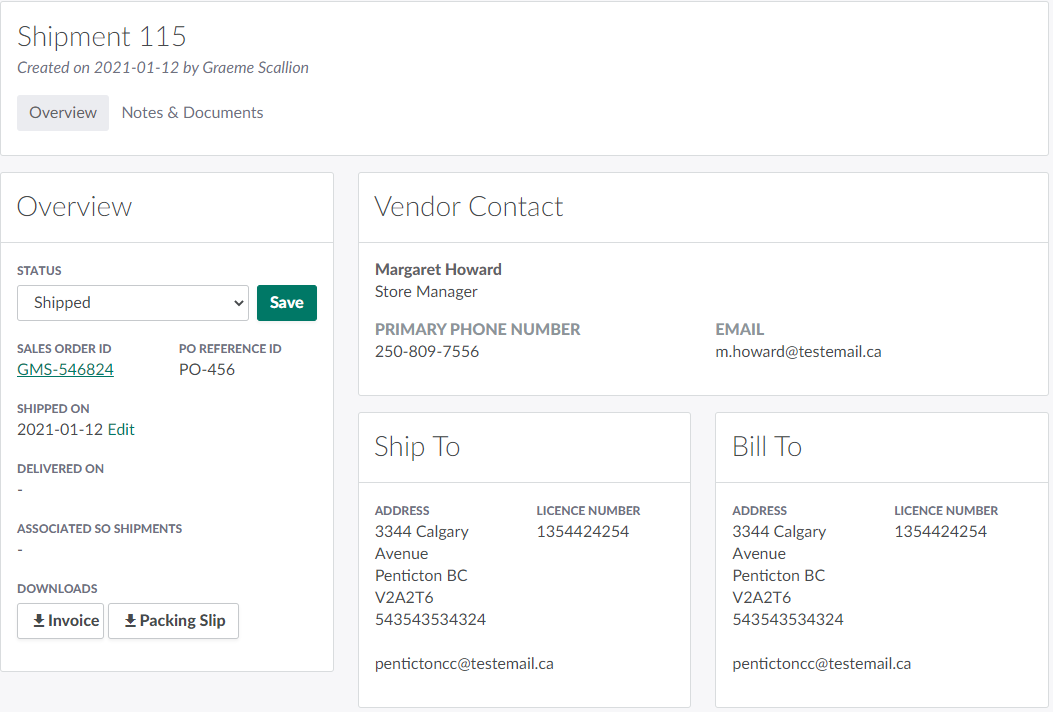1053x712 pixels.
Task: Select the Overview tab
Action: (63, 113)
